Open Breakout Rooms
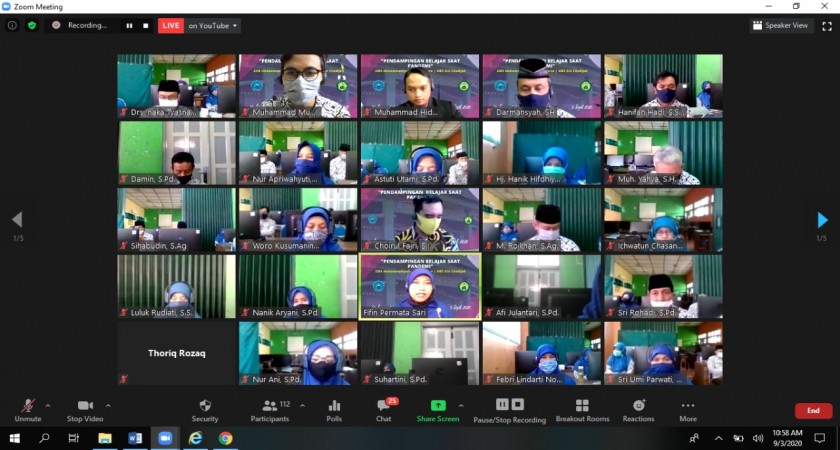The width and height of the screenshot is (840, 450). [582, 409]
